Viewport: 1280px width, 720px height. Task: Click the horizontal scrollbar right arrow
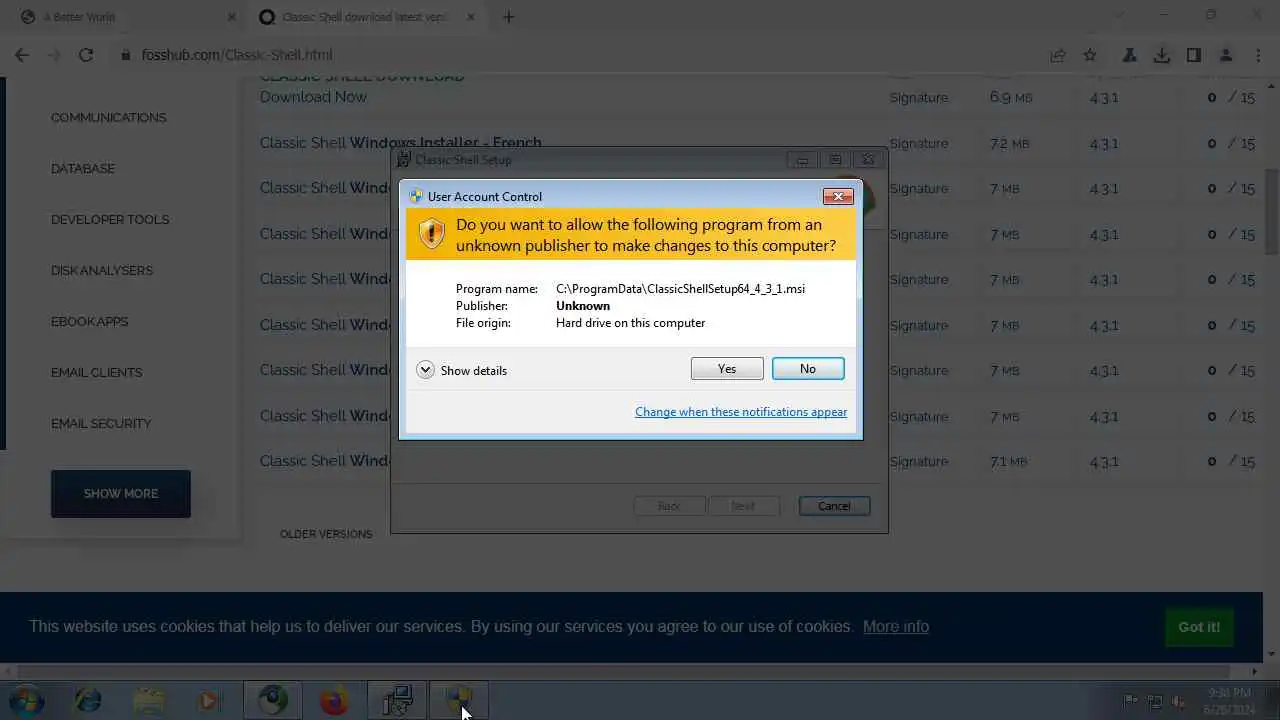pos(1257,672)
